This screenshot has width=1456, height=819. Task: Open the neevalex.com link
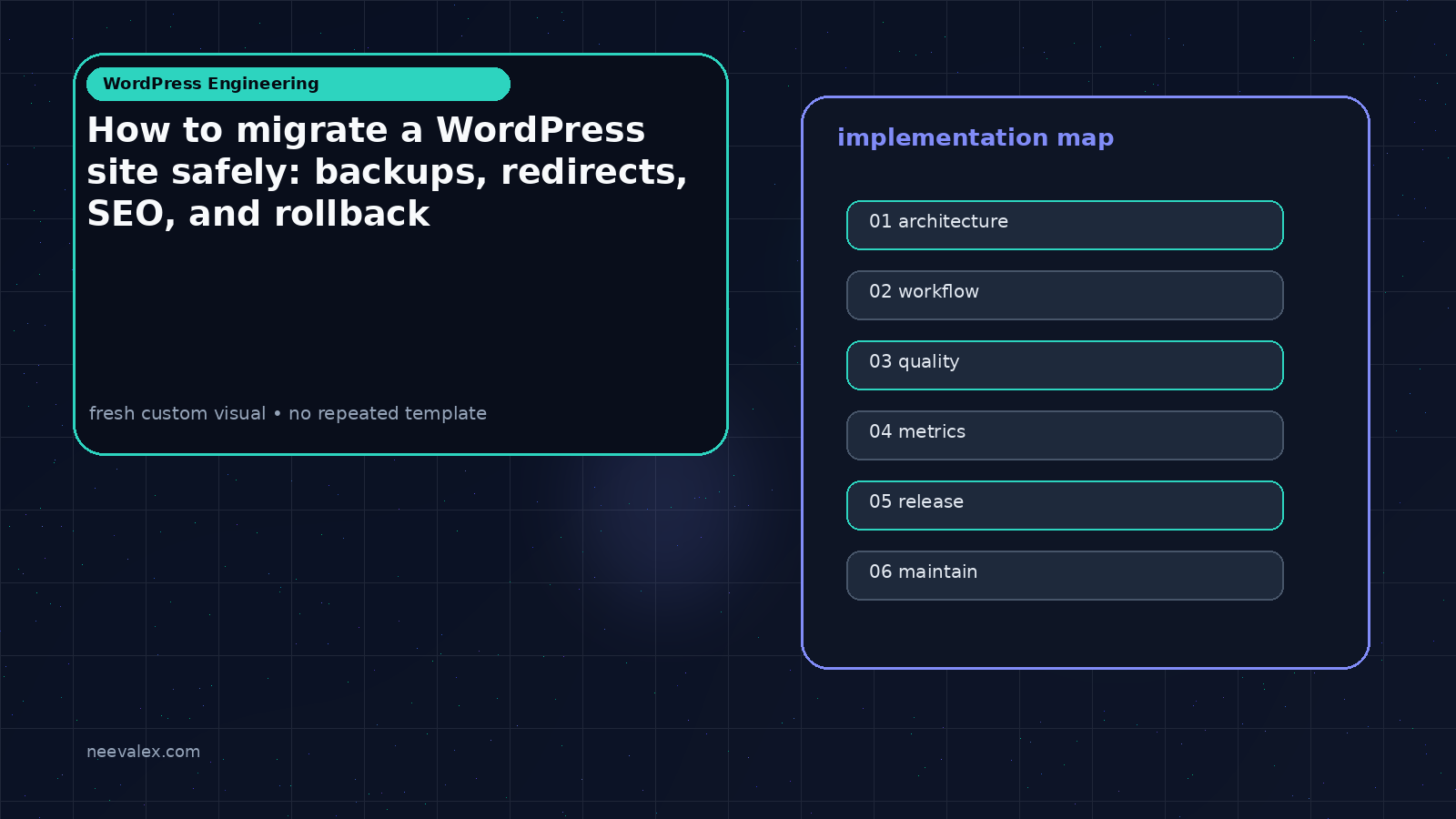click(143, 752)
